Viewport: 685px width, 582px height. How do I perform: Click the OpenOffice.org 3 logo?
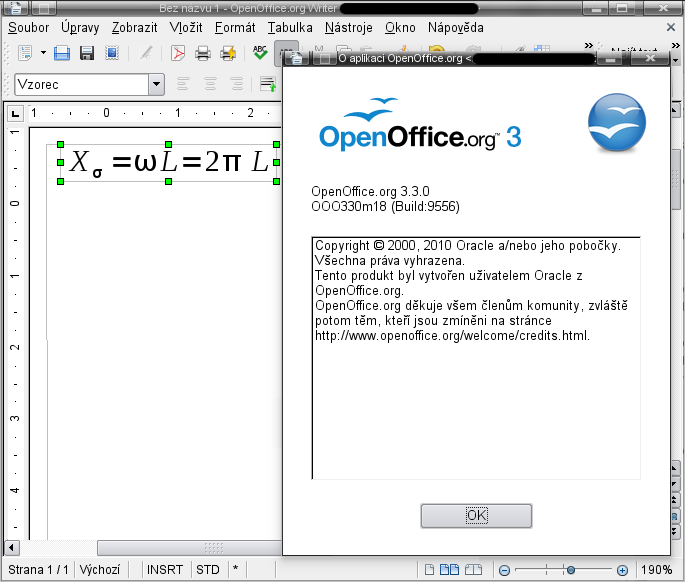tap(420, 125)
